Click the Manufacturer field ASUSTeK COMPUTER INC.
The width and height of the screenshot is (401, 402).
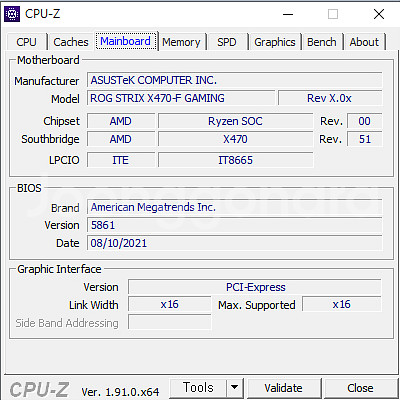(x=235, y=80)
